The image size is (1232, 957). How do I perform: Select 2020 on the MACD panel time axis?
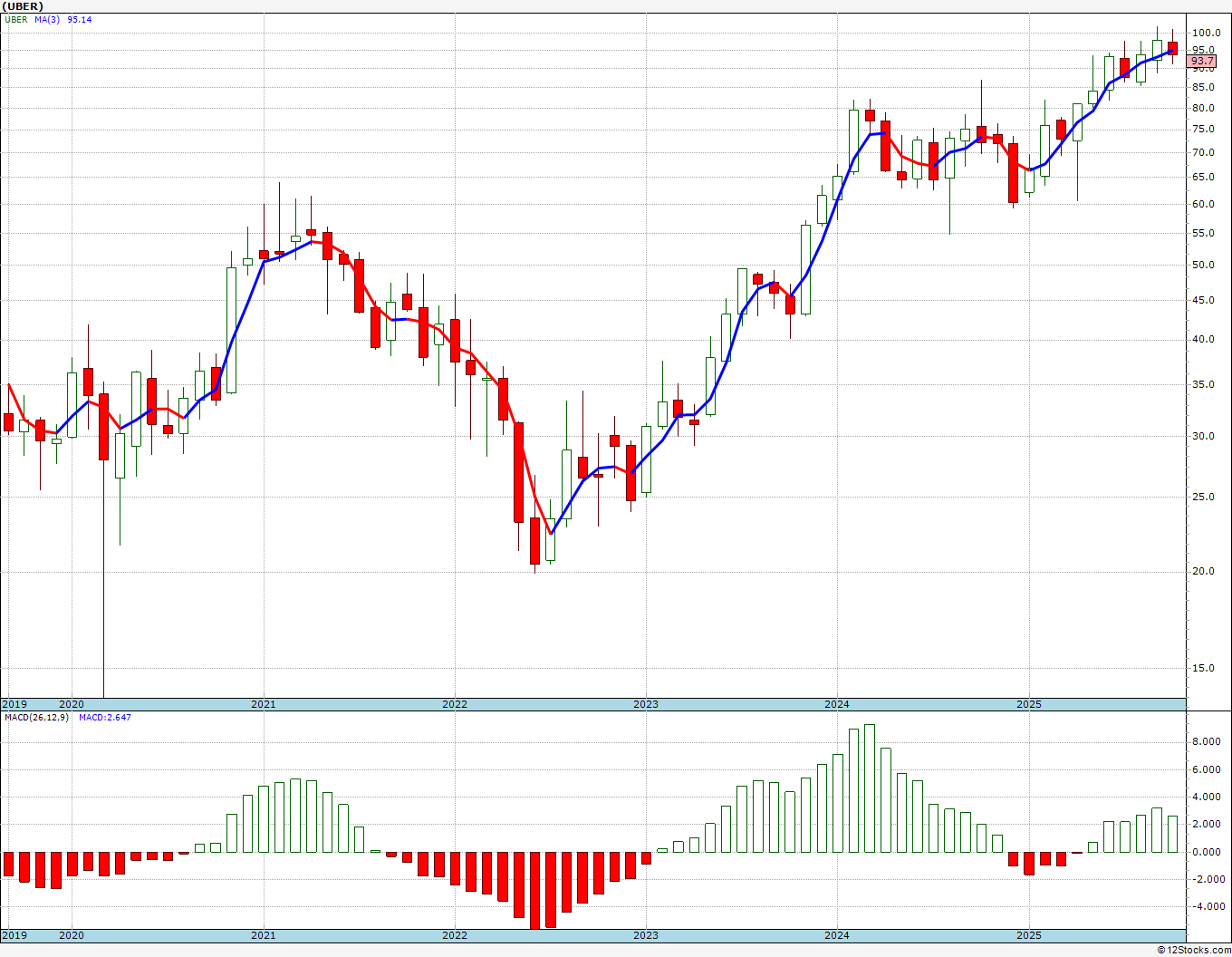72,935
